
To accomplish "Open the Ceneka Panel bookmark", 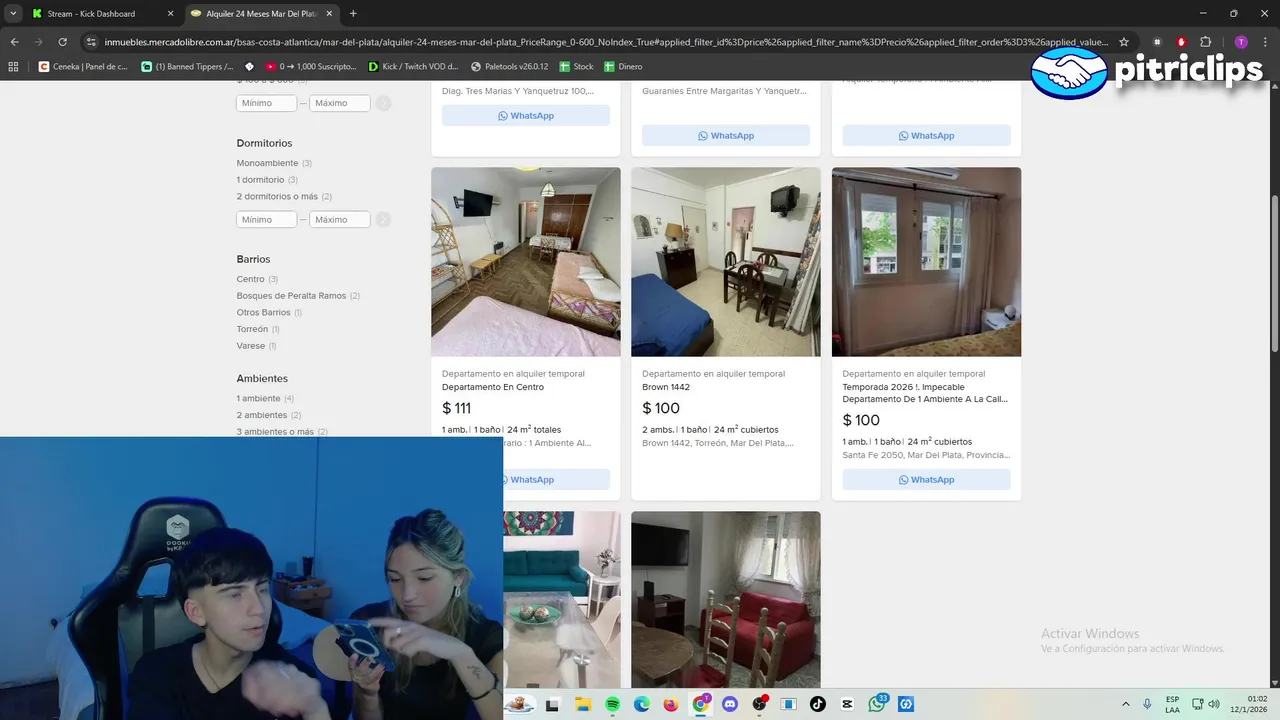I will tap(83, 66).
